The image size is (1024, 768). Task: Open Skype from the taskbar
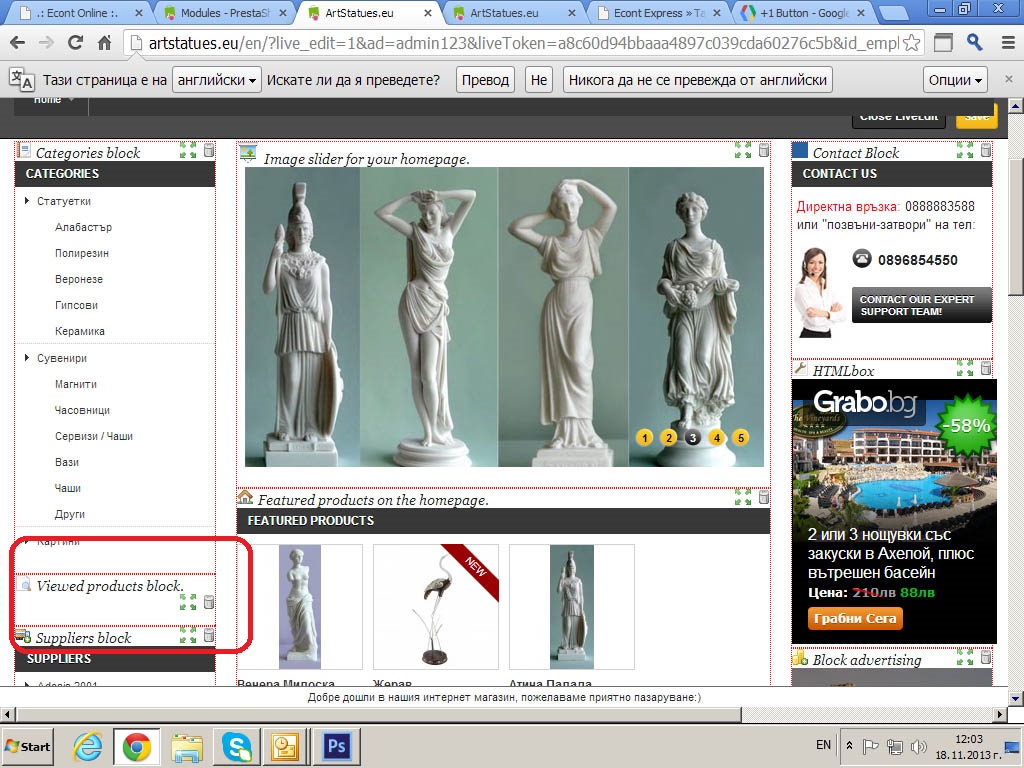236,746
